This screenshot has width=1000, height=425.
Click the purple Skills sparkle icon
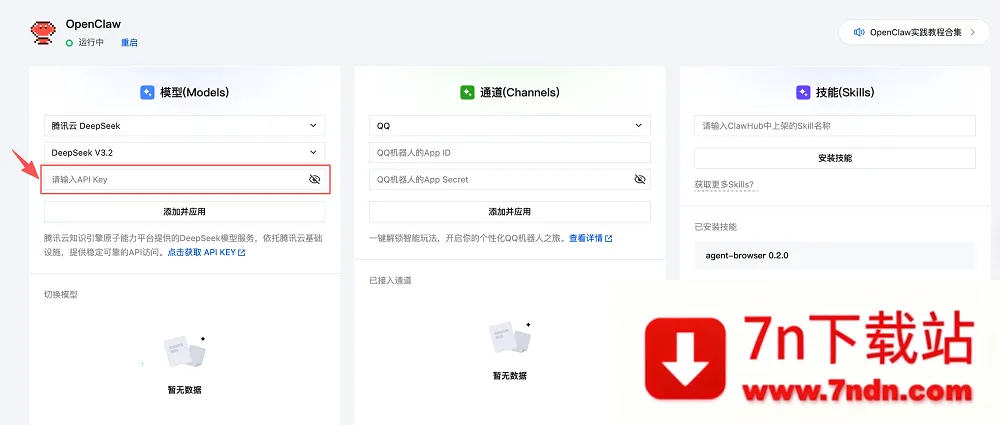pyautogui.click(x=803, y=93)
